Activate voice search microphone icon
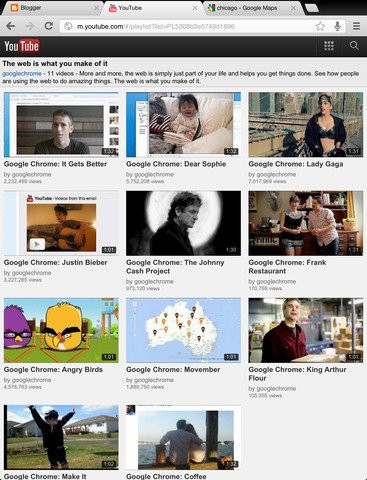This screenshot has width=367, height=480. pos(337,26)
